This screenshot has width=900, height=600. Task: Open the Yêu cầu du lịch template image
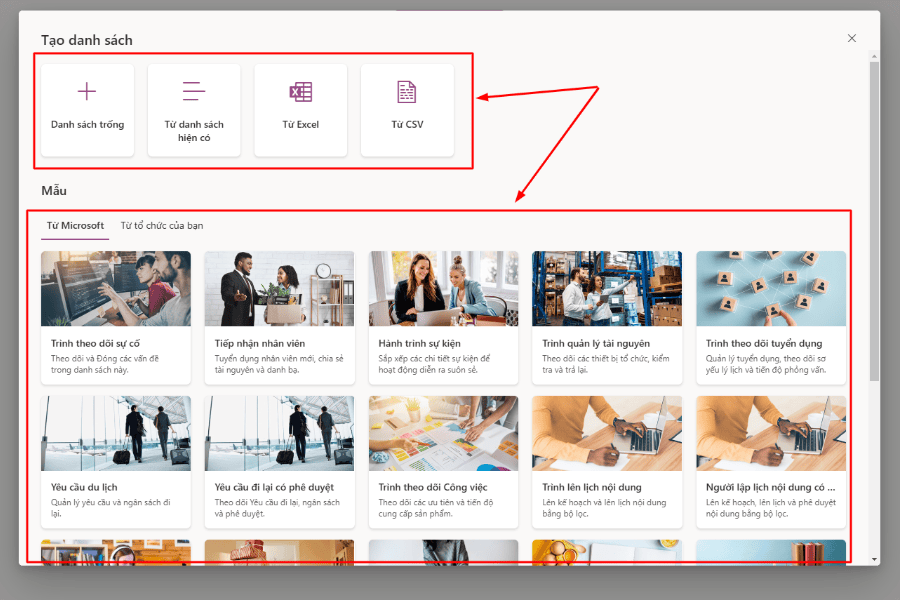(116, 433)
